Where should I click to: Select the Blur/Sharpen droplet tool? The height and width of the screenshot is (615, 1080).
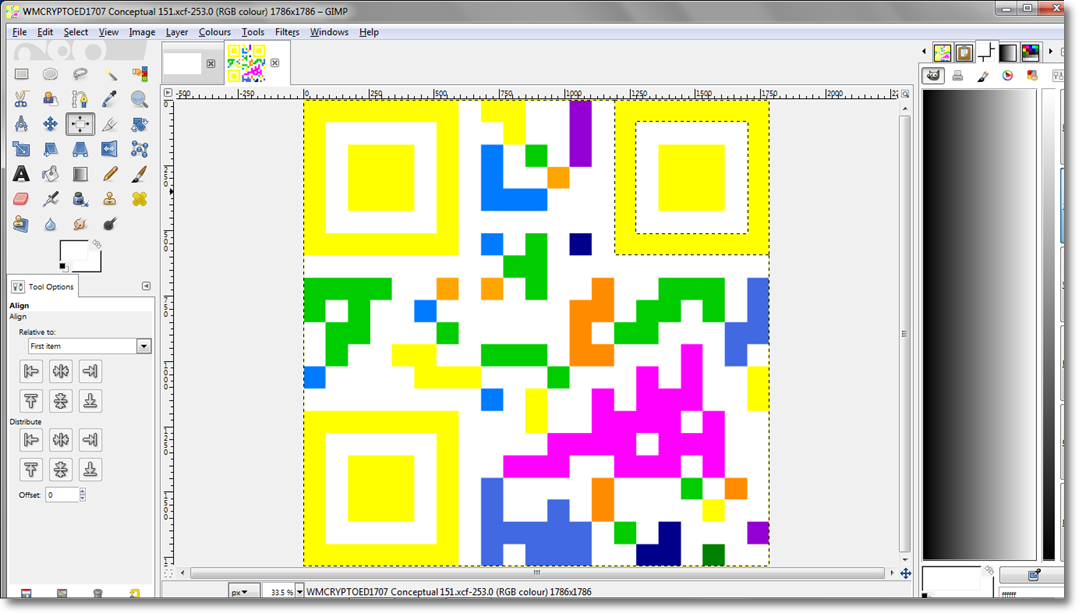tap(50, 224)
